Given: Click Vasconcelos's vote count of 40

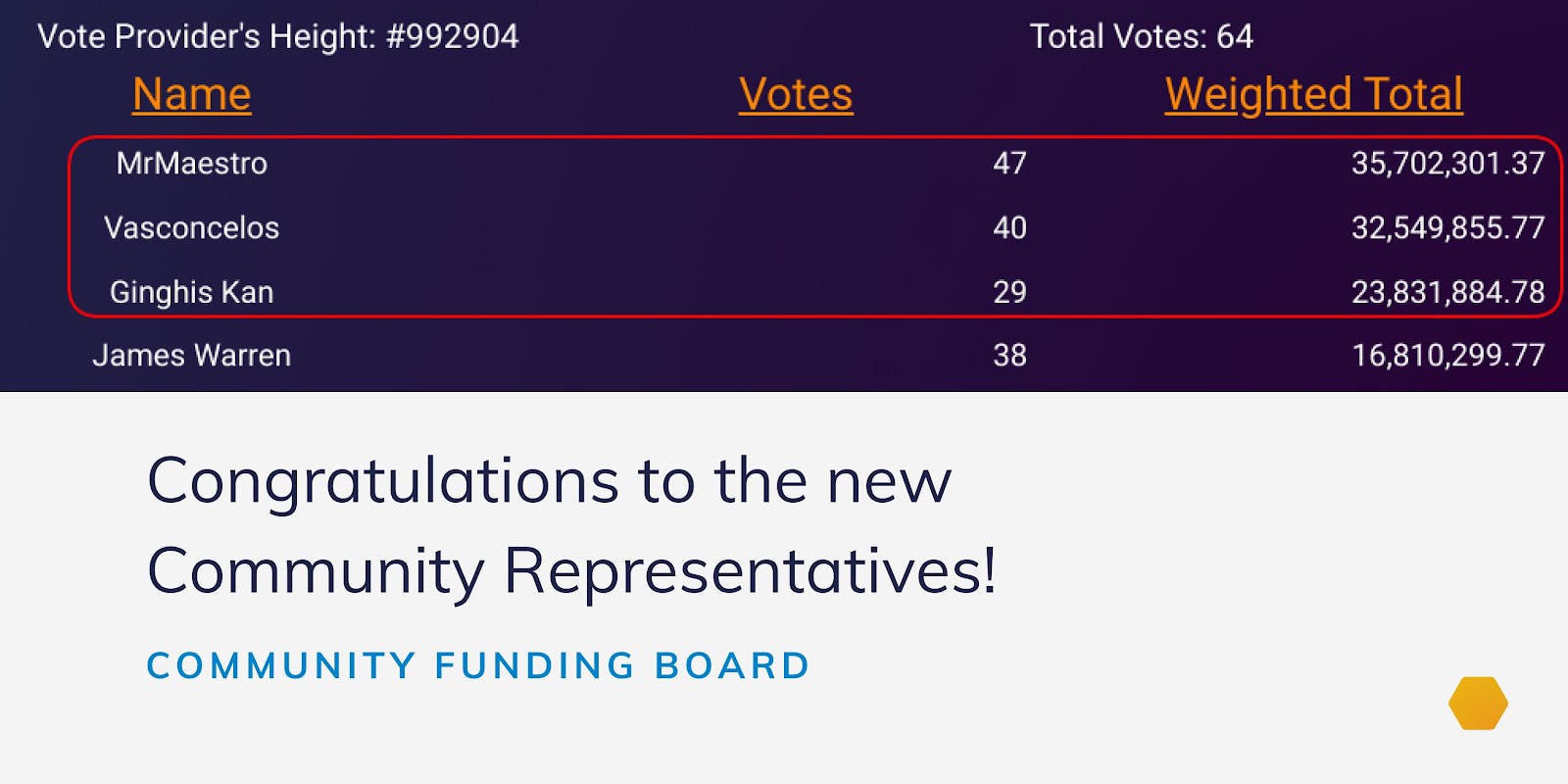Looking at the screenshot, I should pos(1009,228).
